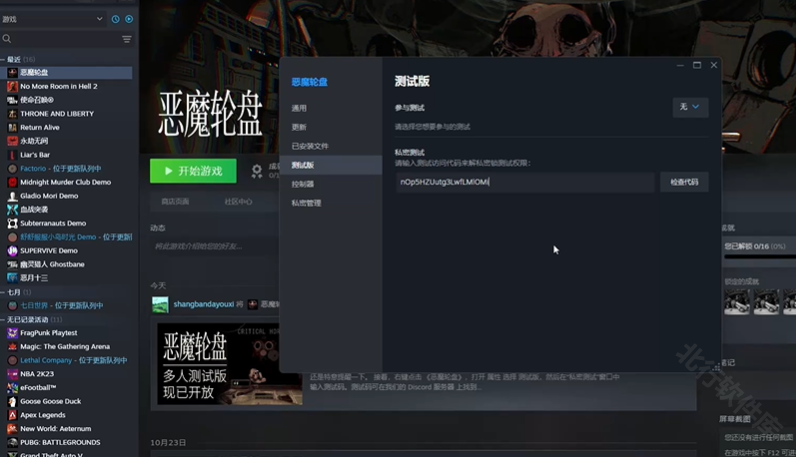This screenshot has height=457, width=796.
Task: Click the Subterranauts Demo icon
Action: pyautogui.click(x=12, y=223)
